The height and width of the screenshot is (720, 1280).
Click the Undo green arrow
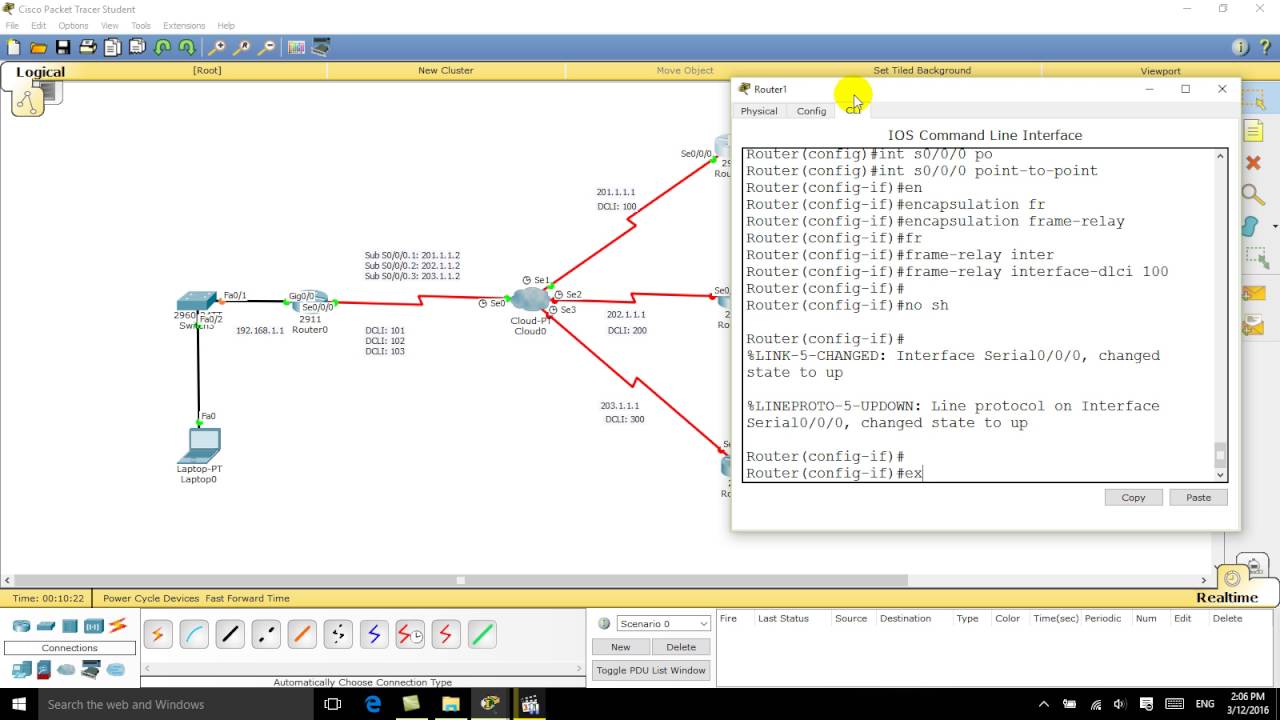162,47
